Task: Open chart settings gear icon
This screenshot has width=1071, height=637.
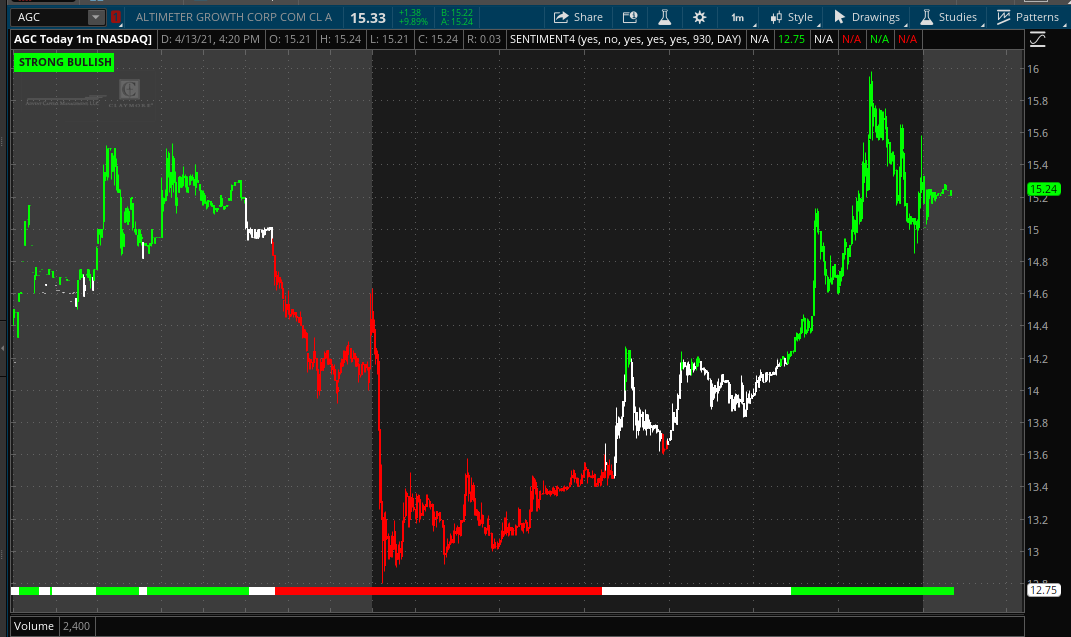Action: click(699, 17)
